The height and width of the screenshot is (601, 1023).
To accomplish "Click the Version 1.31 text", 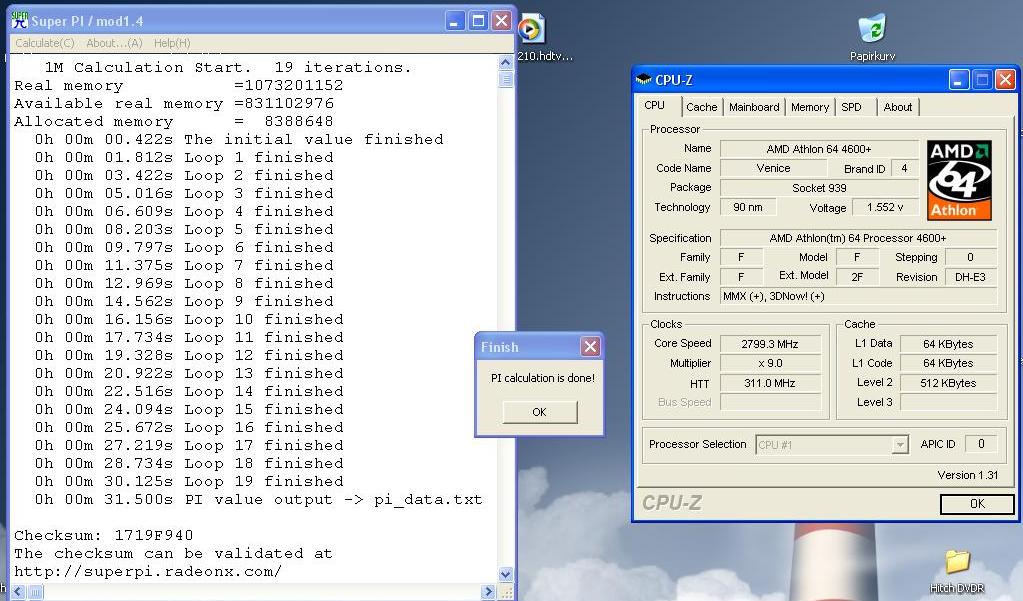I will (968, 475).
